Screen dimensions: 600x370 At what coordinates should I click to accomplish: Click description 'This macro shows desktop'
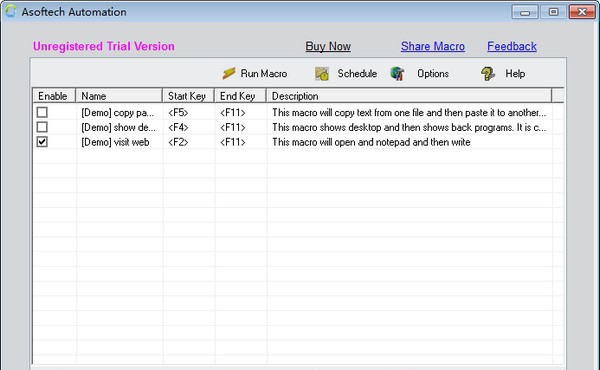[409, 127]
